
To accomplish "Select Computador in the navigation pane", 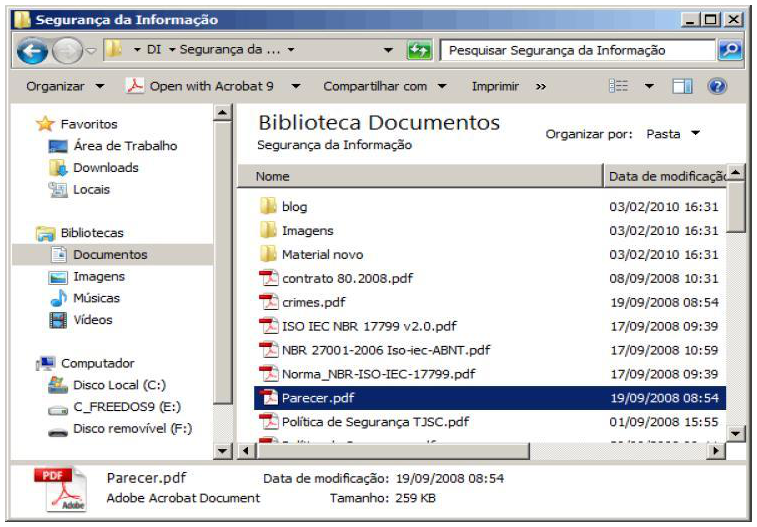I will 85,363.
